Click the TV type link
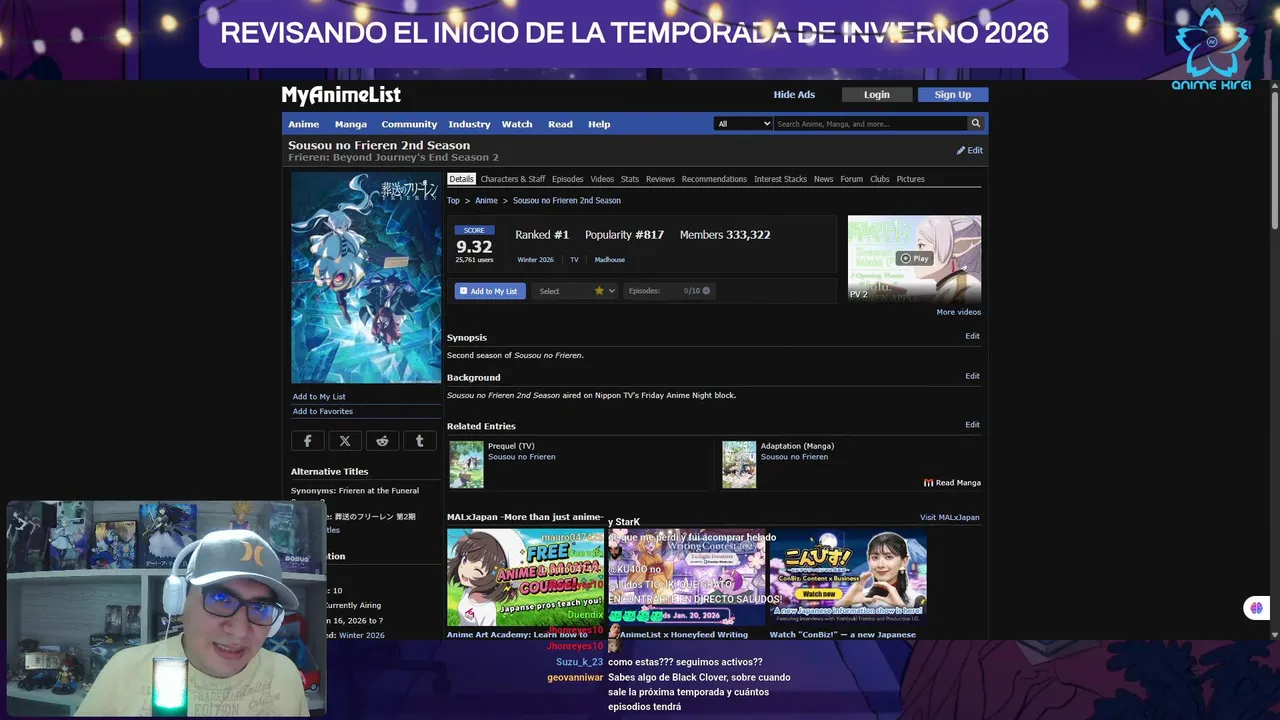Image resolution: width=1280 pixels, height=720 pixels. 574,260
